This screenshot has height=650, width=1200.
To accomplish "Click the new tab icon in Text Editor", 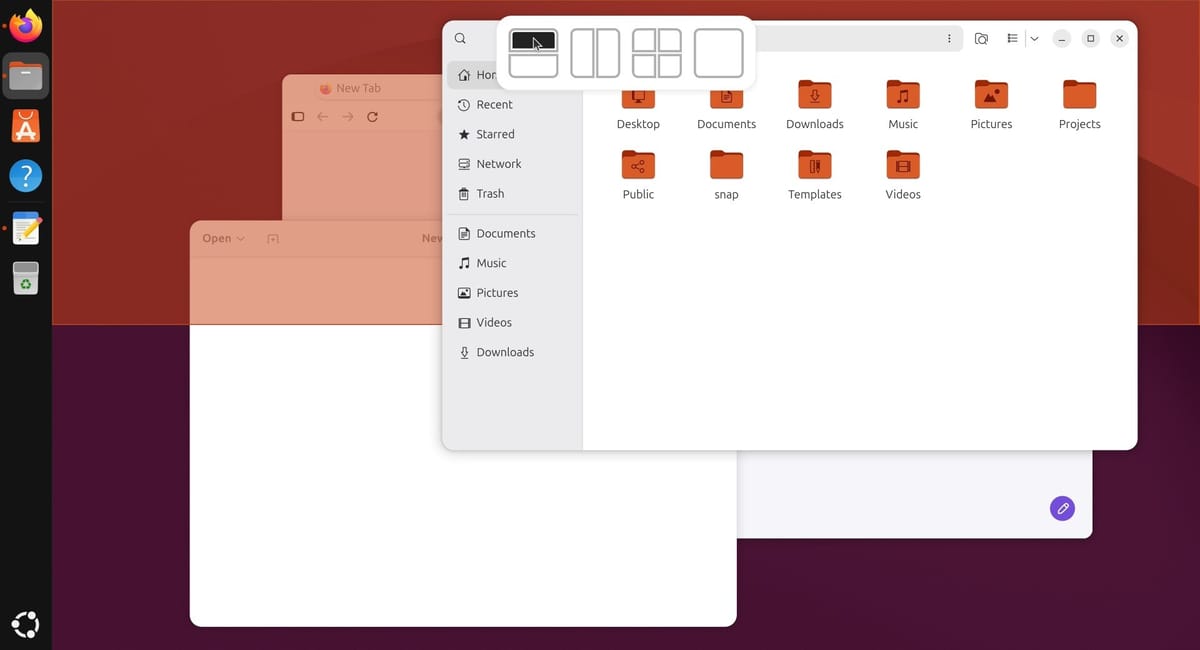I will click(273, 239).
